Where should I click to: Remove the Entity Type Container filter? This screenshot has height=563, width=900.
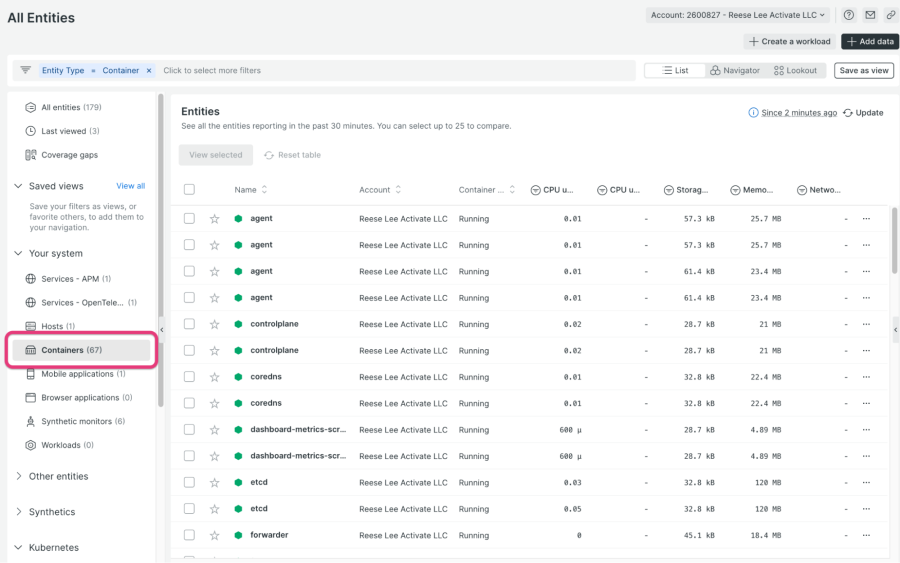coord(149,71)
